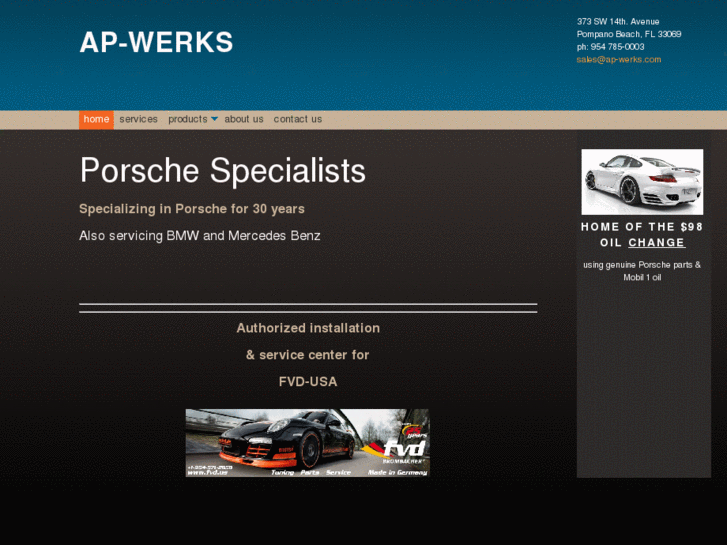Follow the underlined CHANGE link
The height and width of the screenshot is (545, 727).
coord(657,243)
